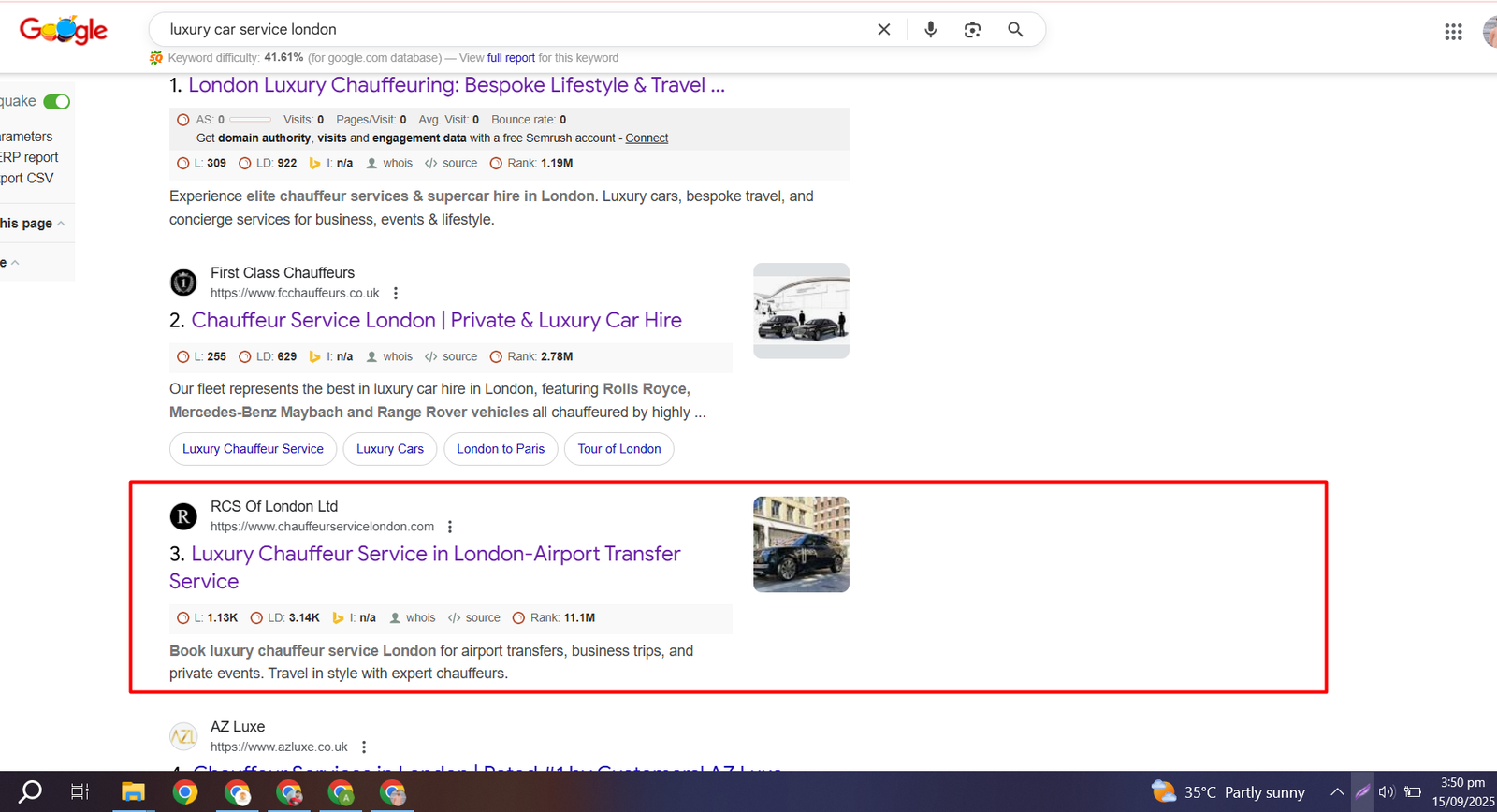
Task: Open the Semrush full report link
Action: (x=511, y=58)
